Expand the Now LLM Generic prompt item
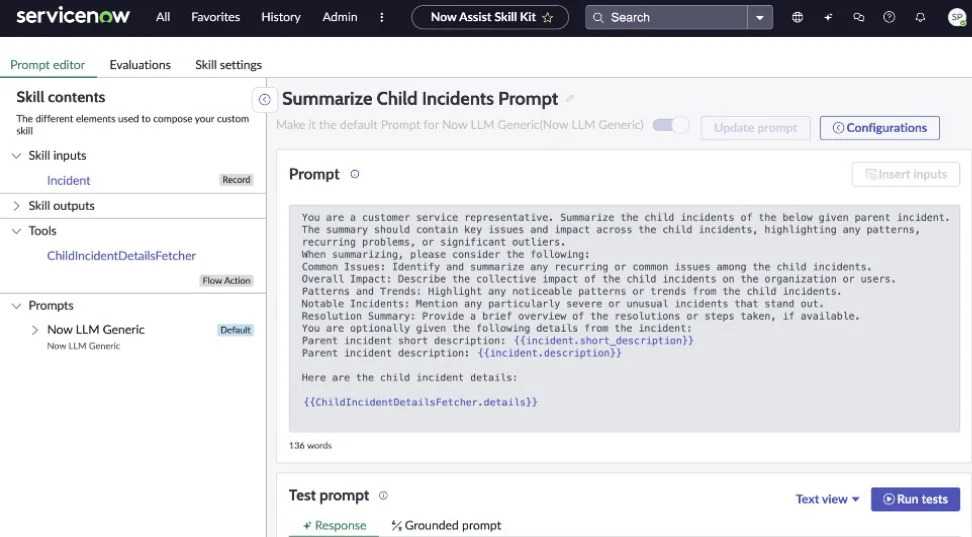Screen dimensions: 972x537 35,330
